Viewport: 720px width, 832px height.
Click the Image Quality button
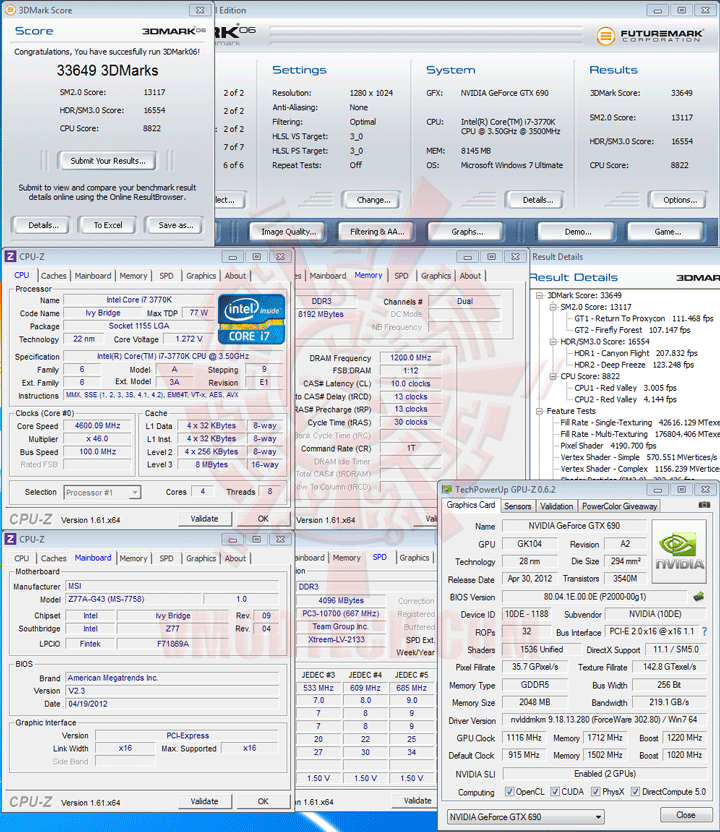pos(288,232)
